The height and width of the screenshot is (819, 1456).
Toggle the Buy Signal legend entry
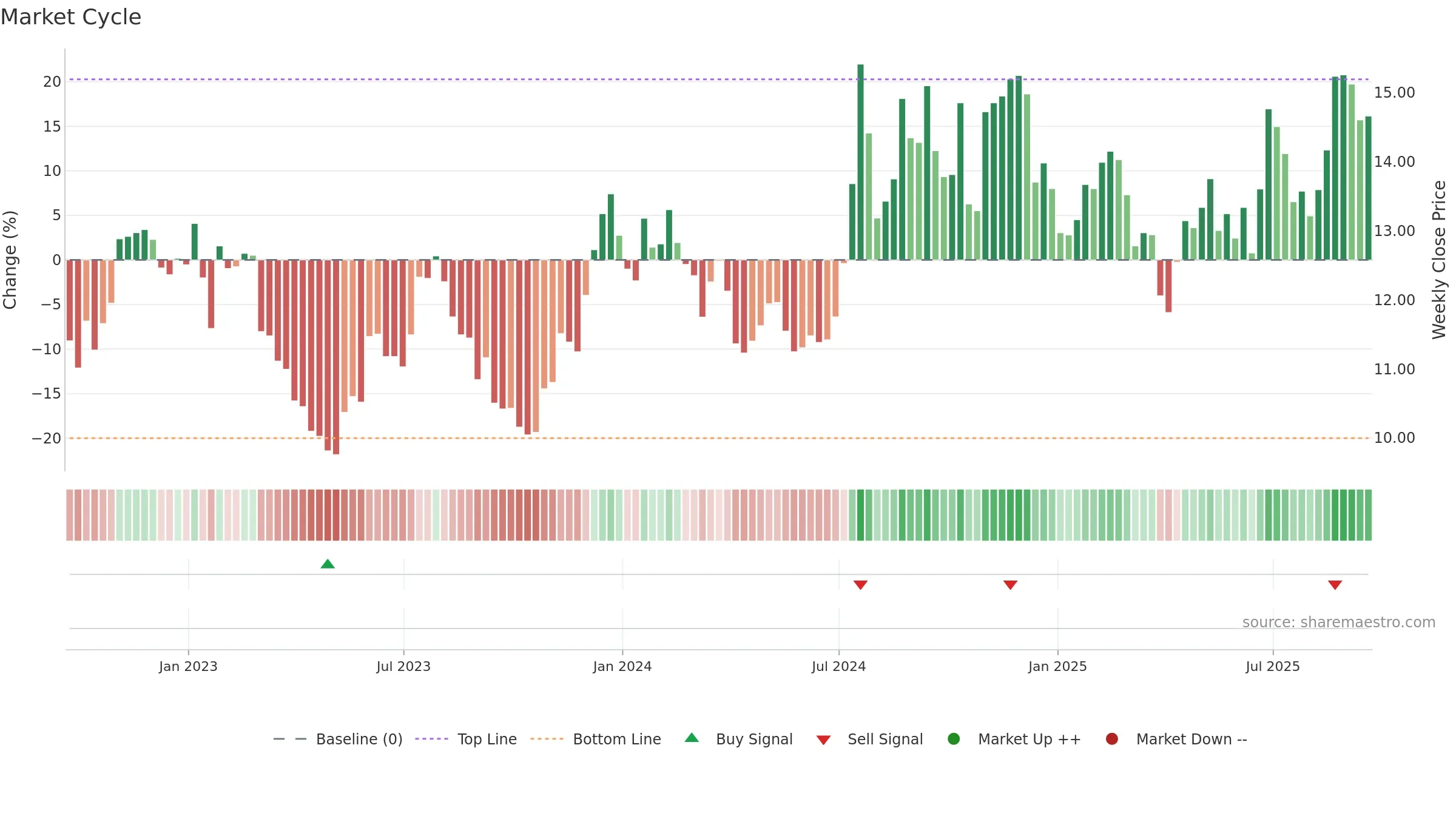pyautogui.click(x=738, y=739)
